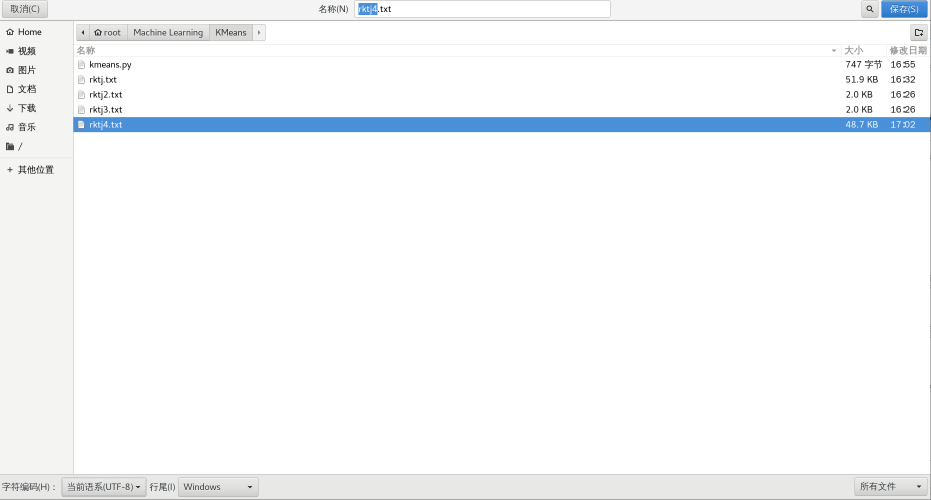Go to the root filesystem / location
The image size is (931, 500).
coord(19,146)
